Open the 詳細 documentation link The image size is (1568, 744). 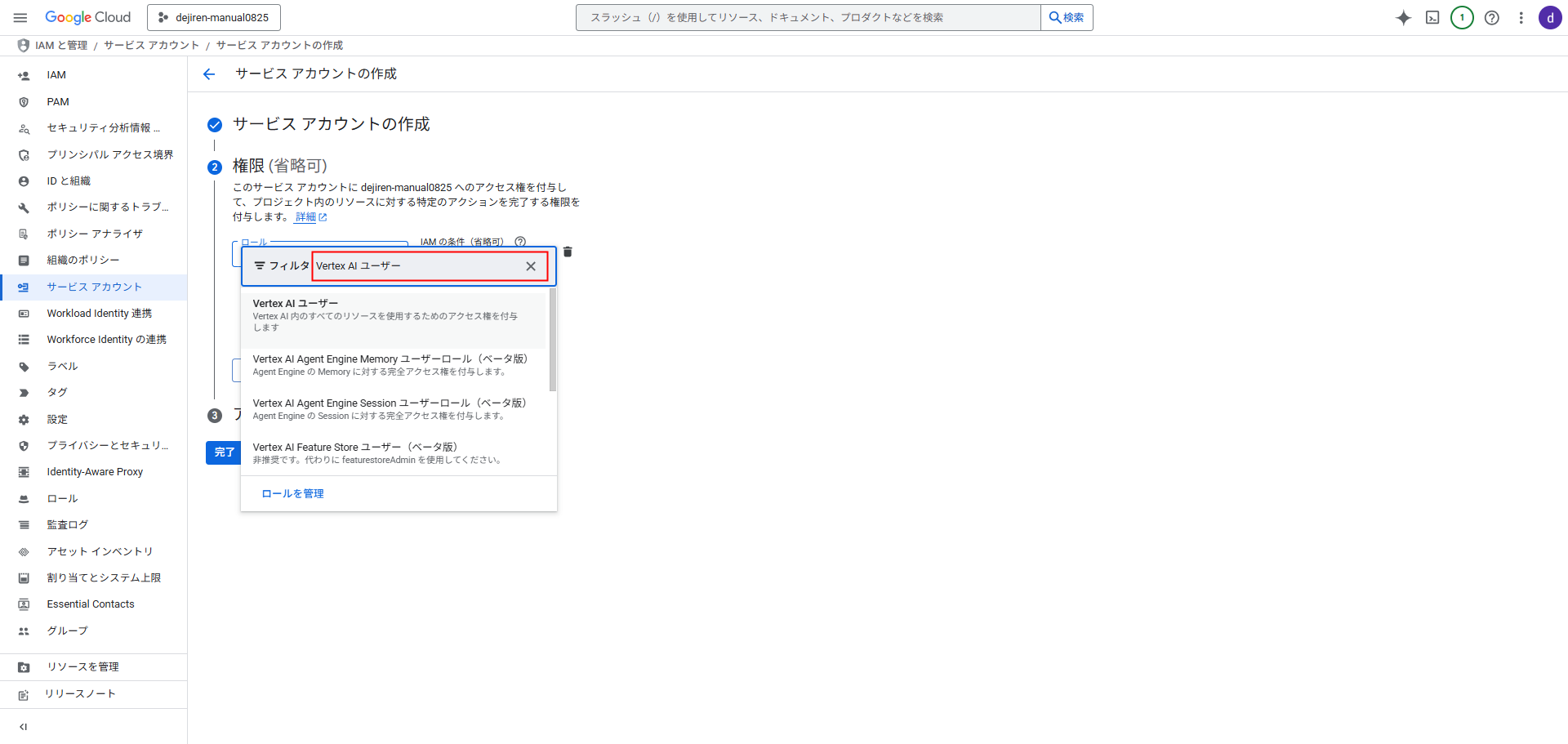[x=306, y=217]
